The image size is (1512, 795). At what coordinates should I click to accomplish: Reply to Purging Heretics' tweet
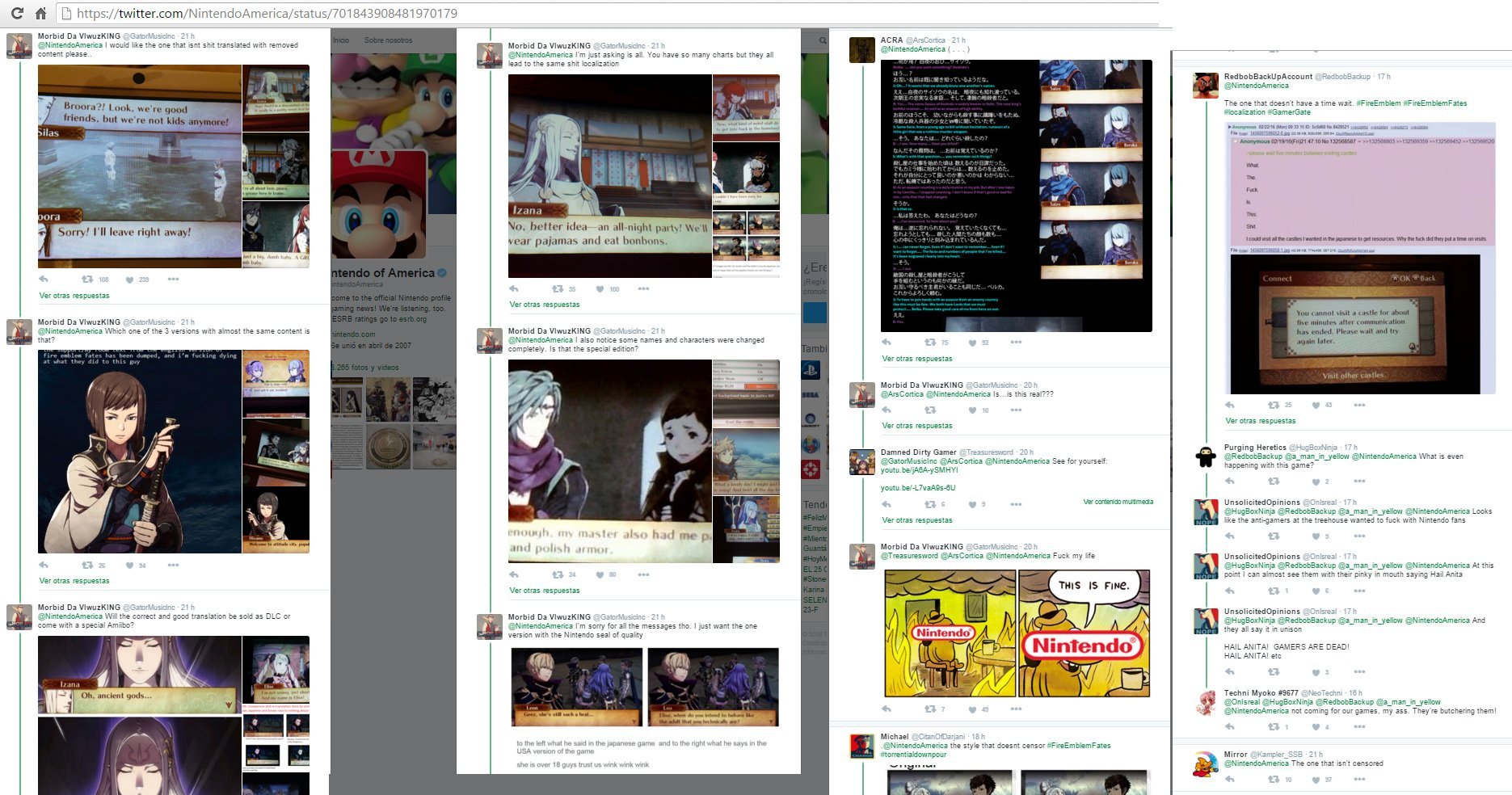pos(1230,482)
